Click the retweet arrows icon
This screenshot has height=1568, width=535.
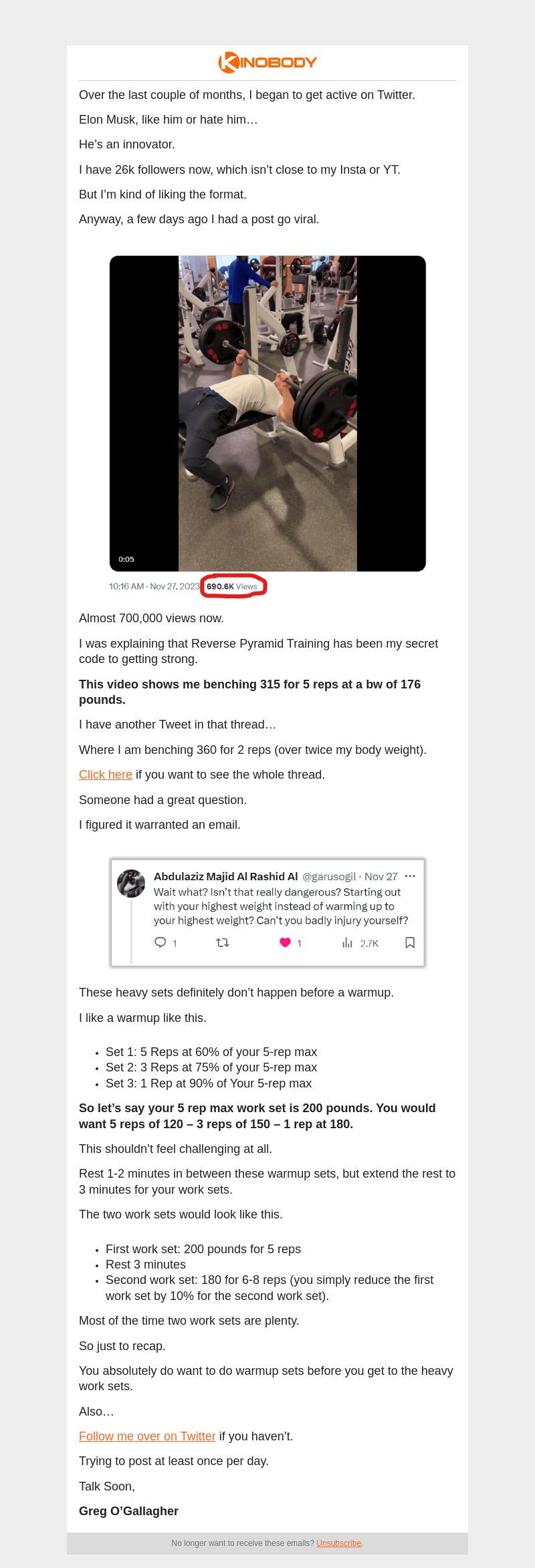[223, 942]
